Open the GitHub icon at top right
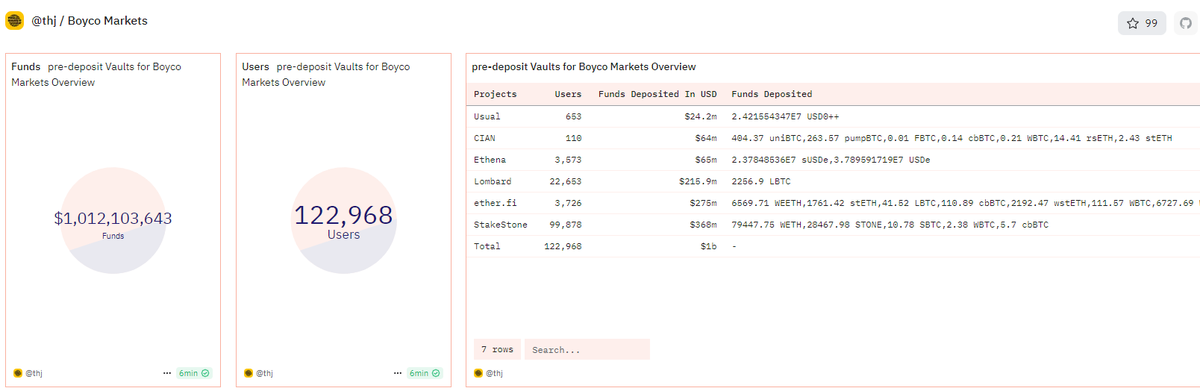Viewport: 1200px width, 391px height. 1187,22
